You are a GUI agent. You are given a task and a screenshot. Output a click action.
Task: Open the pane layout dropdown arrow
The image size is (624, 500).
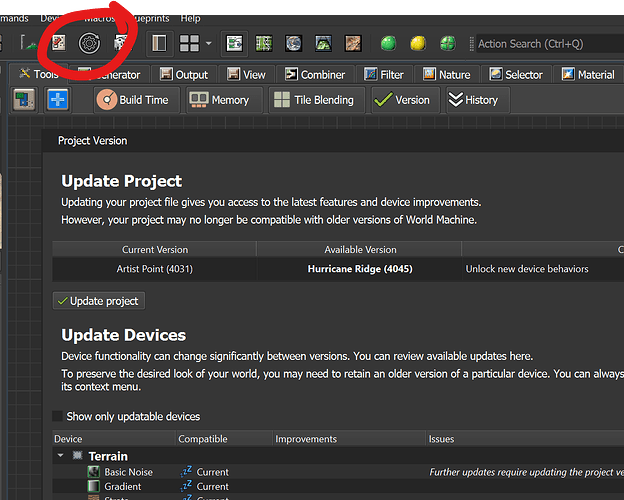coord(209,43)
